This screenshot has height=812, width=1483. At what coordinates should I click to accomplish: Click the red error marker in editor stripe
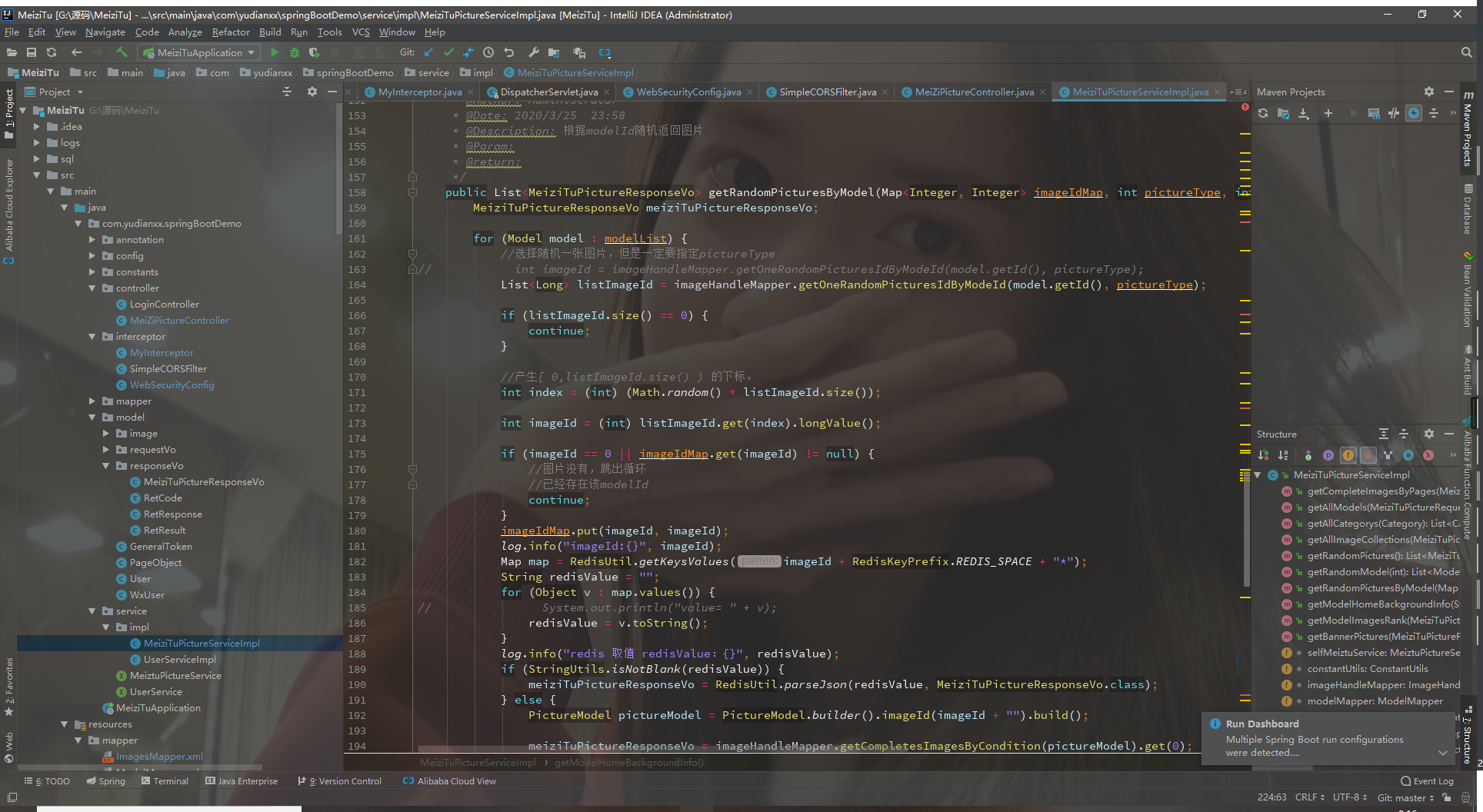click(1245, 107)
